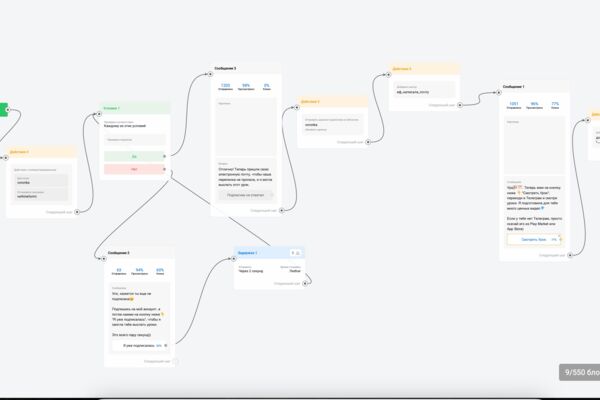Click the Сообщение 1 block title

[x=514, y=87]
